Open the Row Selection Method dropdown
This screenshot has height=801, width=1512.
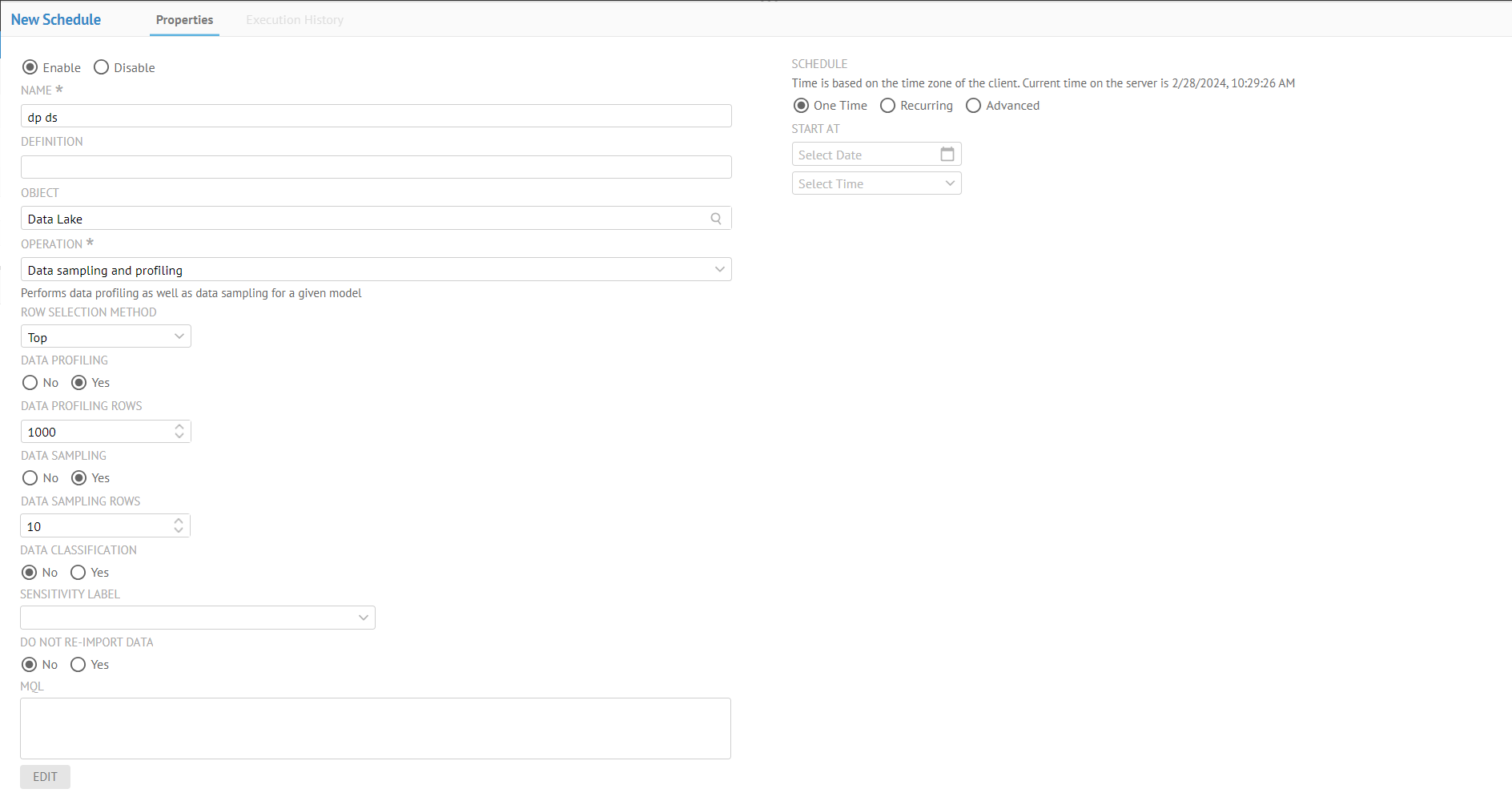(x=179, y=337)
